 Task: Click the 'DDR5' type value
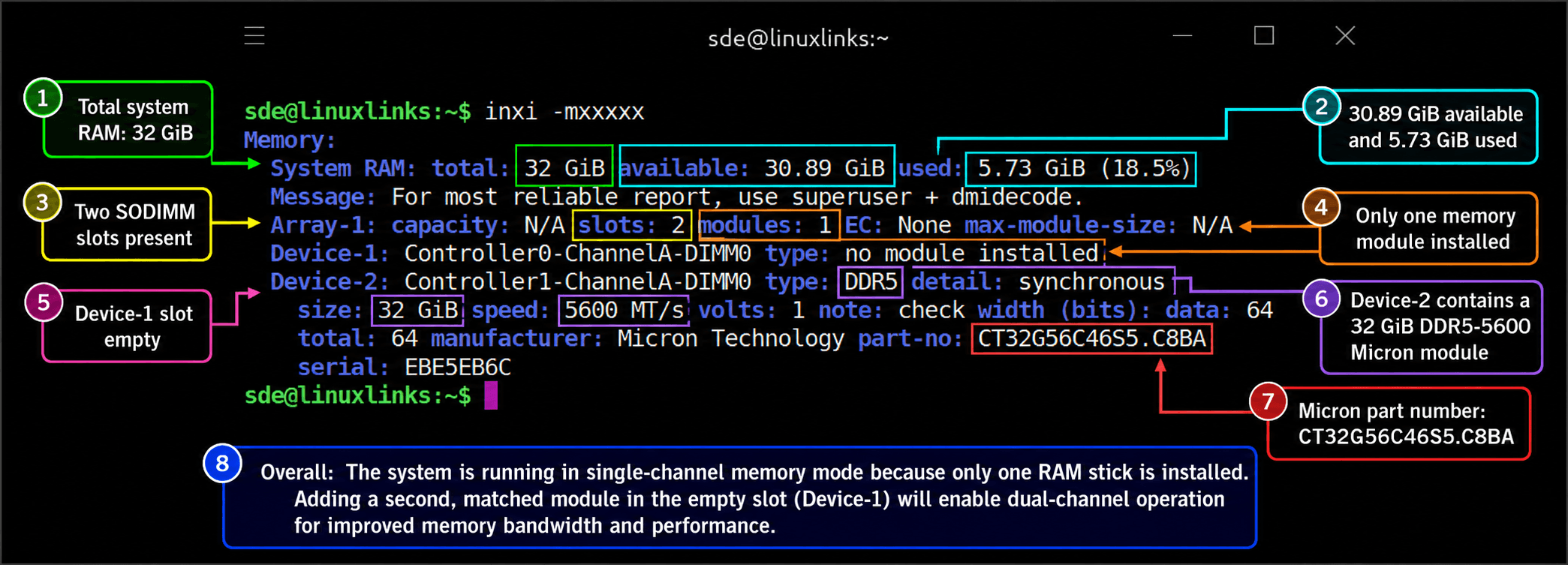[871, 282]
